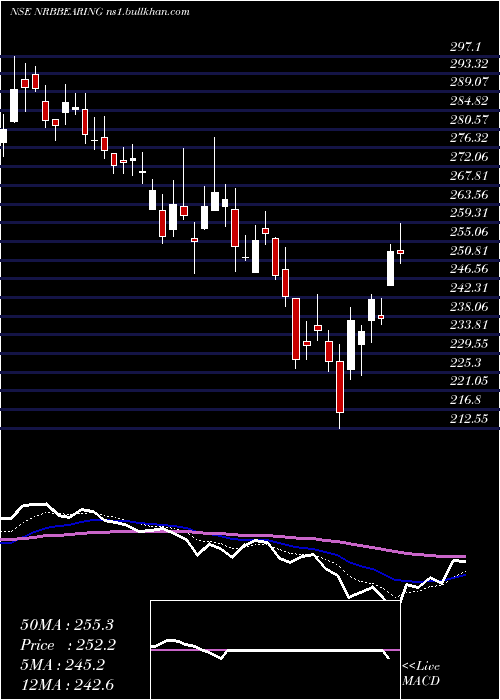Click the 280.57 price axis label
Screen dimensions: 500x700
click(x=469, y=120)
